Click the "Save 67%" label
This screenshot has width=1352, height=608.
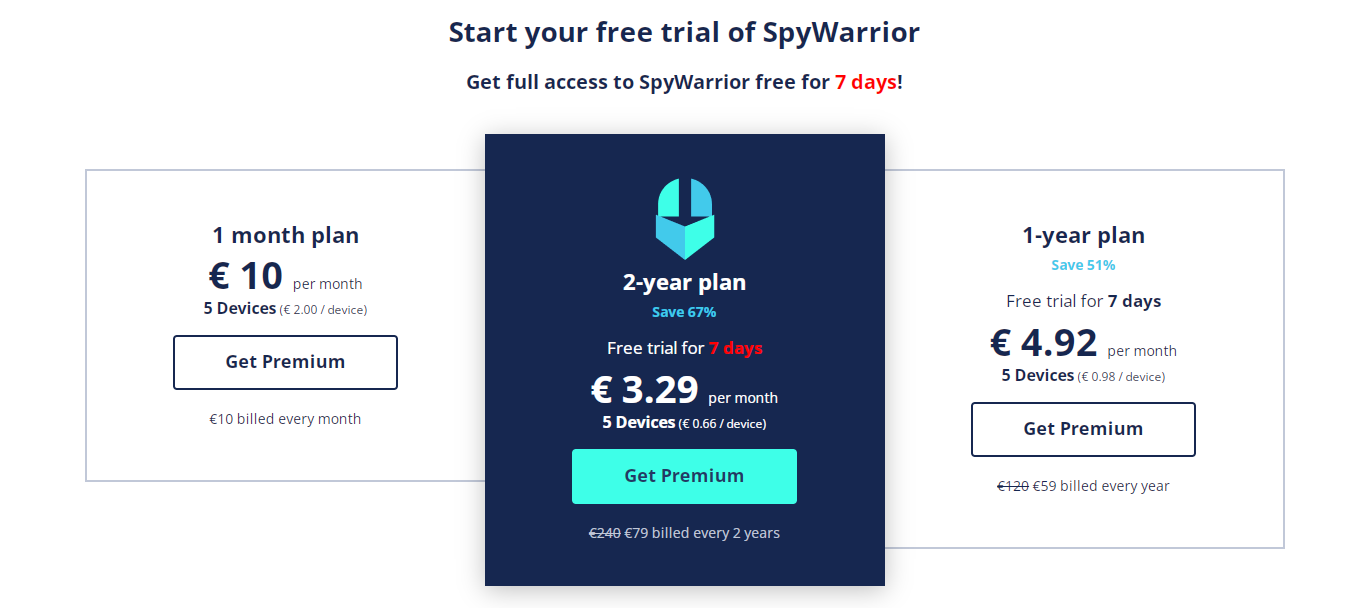point(684,312)
